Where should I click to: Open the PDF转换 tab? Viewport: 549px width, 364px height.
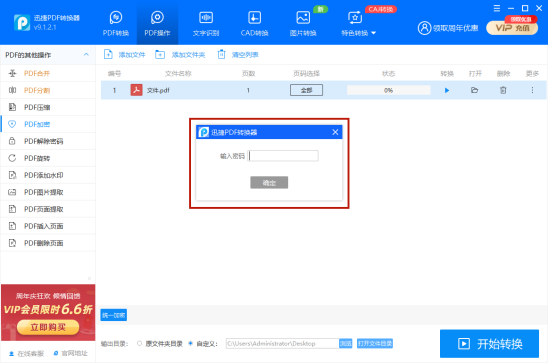coord(116,24)
